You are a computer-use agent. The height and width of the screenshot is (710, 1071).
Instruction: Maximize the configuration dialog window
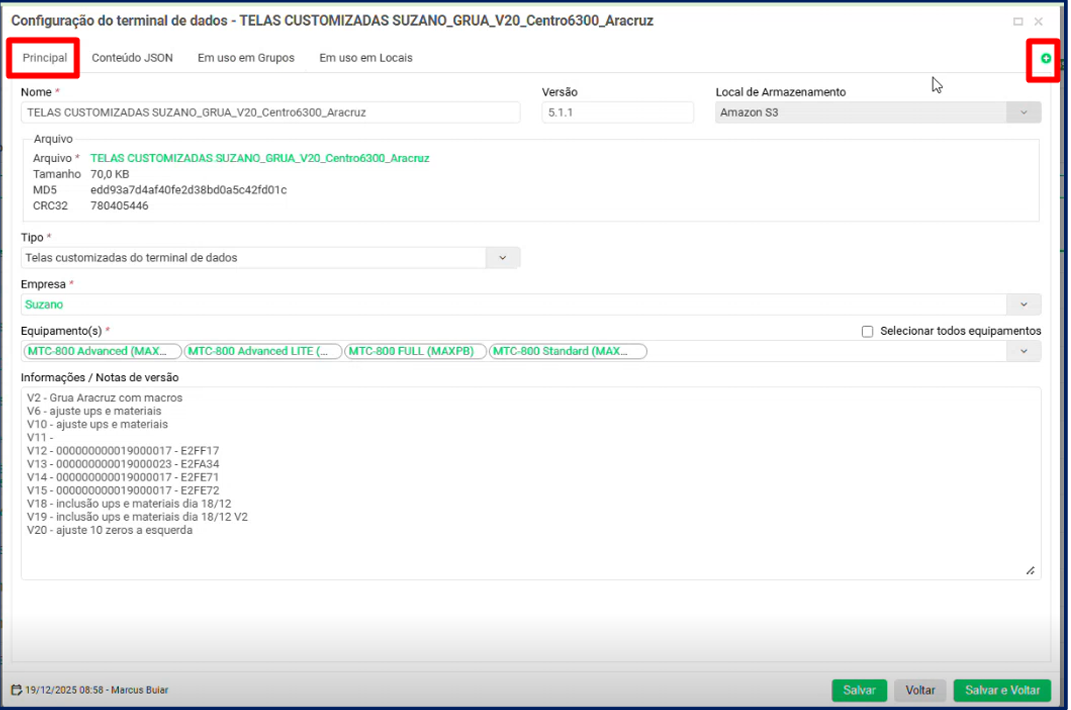1018,21
